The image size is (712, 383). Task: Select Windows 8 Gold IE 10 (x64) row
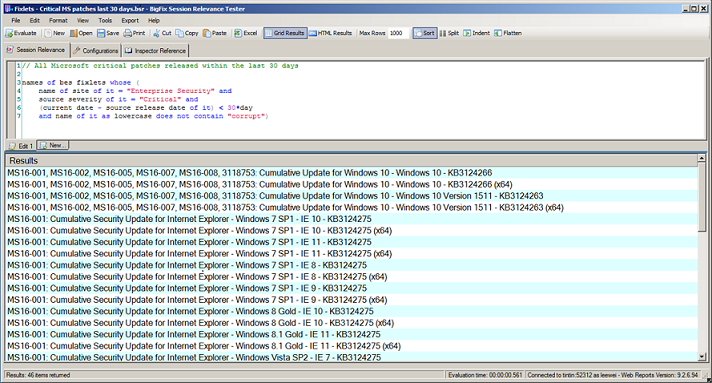pyautogui.click(x=352, y=323)
